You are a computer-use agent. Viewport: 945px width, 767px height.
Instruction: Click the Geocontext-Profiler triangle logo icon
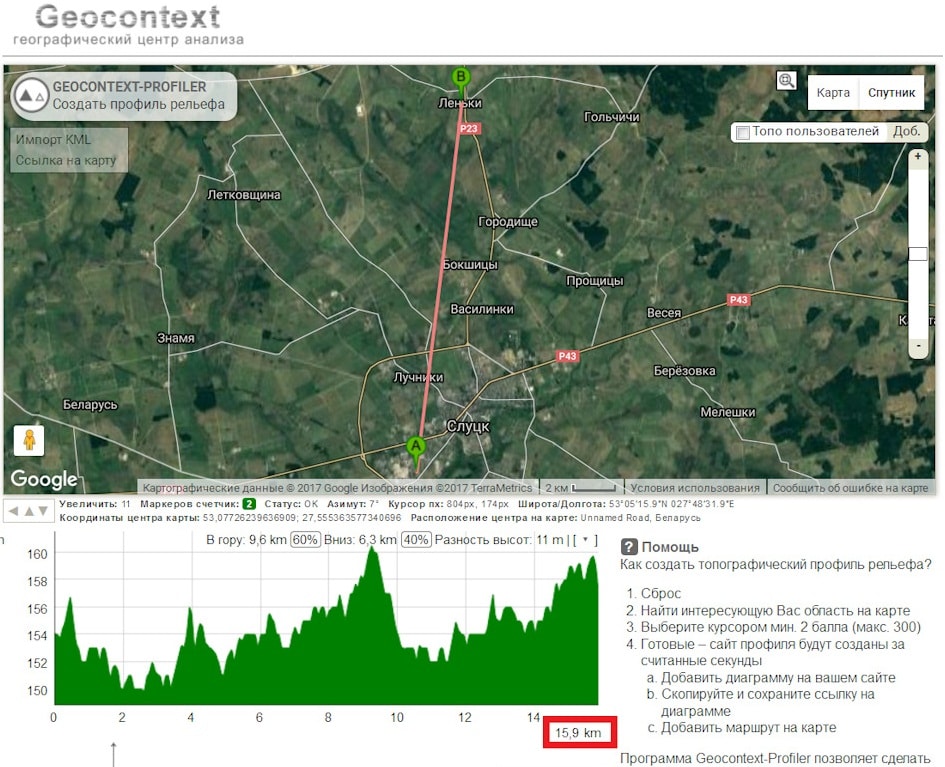(31, 95)
